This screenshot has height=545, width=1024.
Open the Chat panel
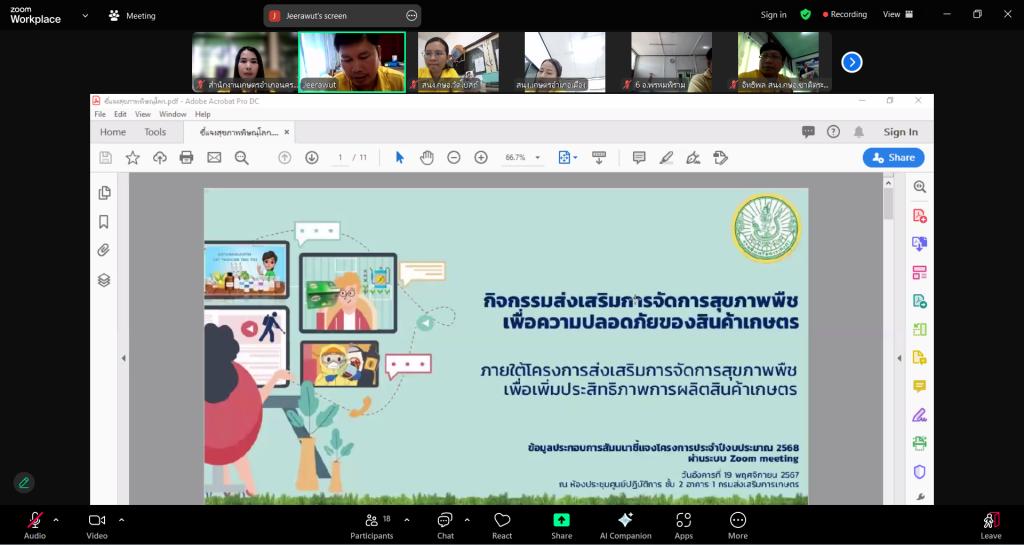click(x=445, y=525)
